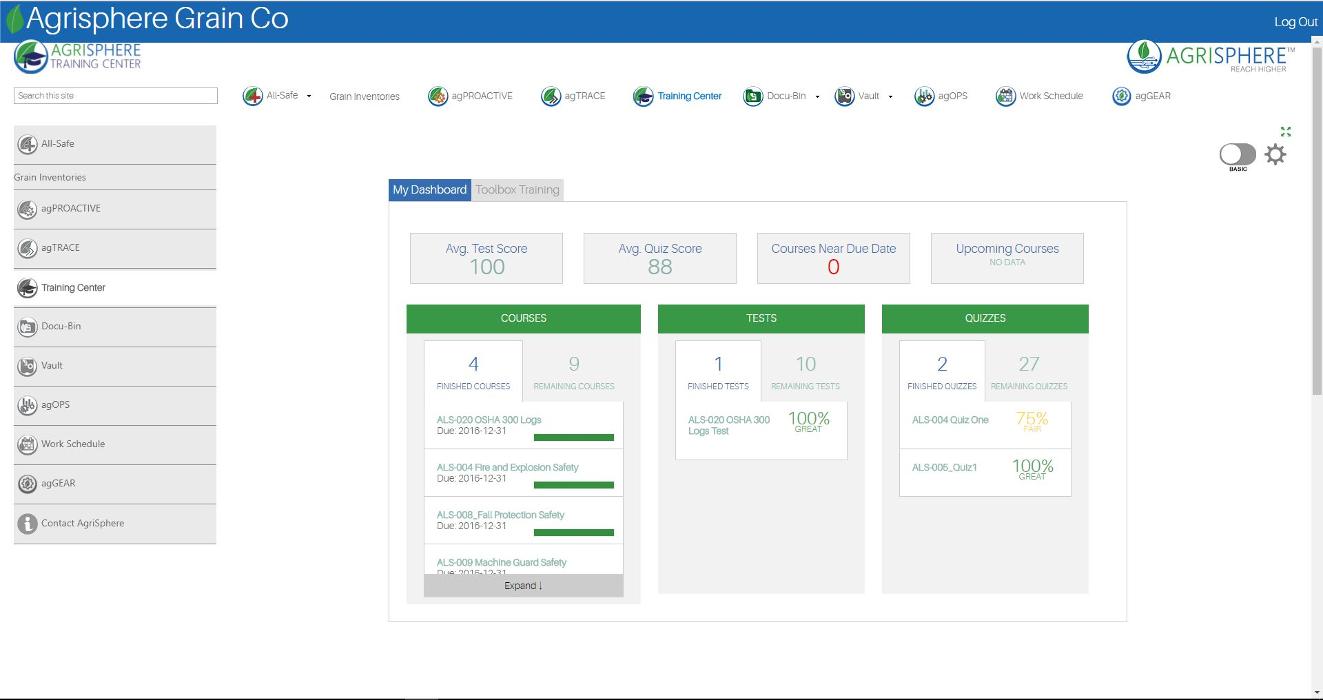Open ALS-009 Machine Guard Safety course
Screen dimensions: 1323x700
502,562
